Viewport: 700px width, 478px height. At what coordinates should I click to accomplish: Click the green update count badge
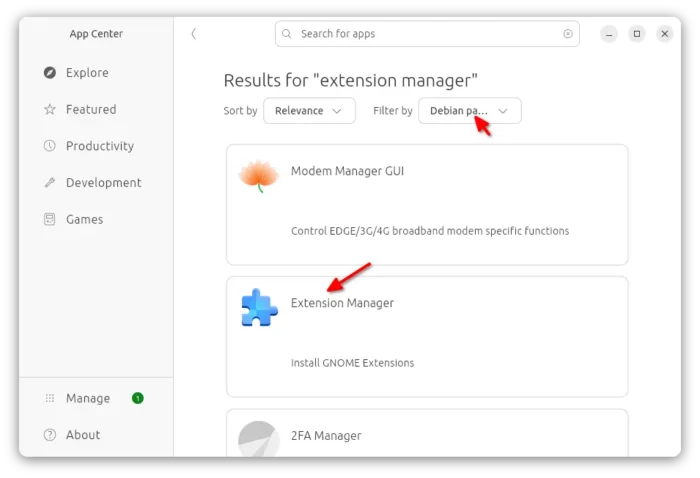click(138, 398)
